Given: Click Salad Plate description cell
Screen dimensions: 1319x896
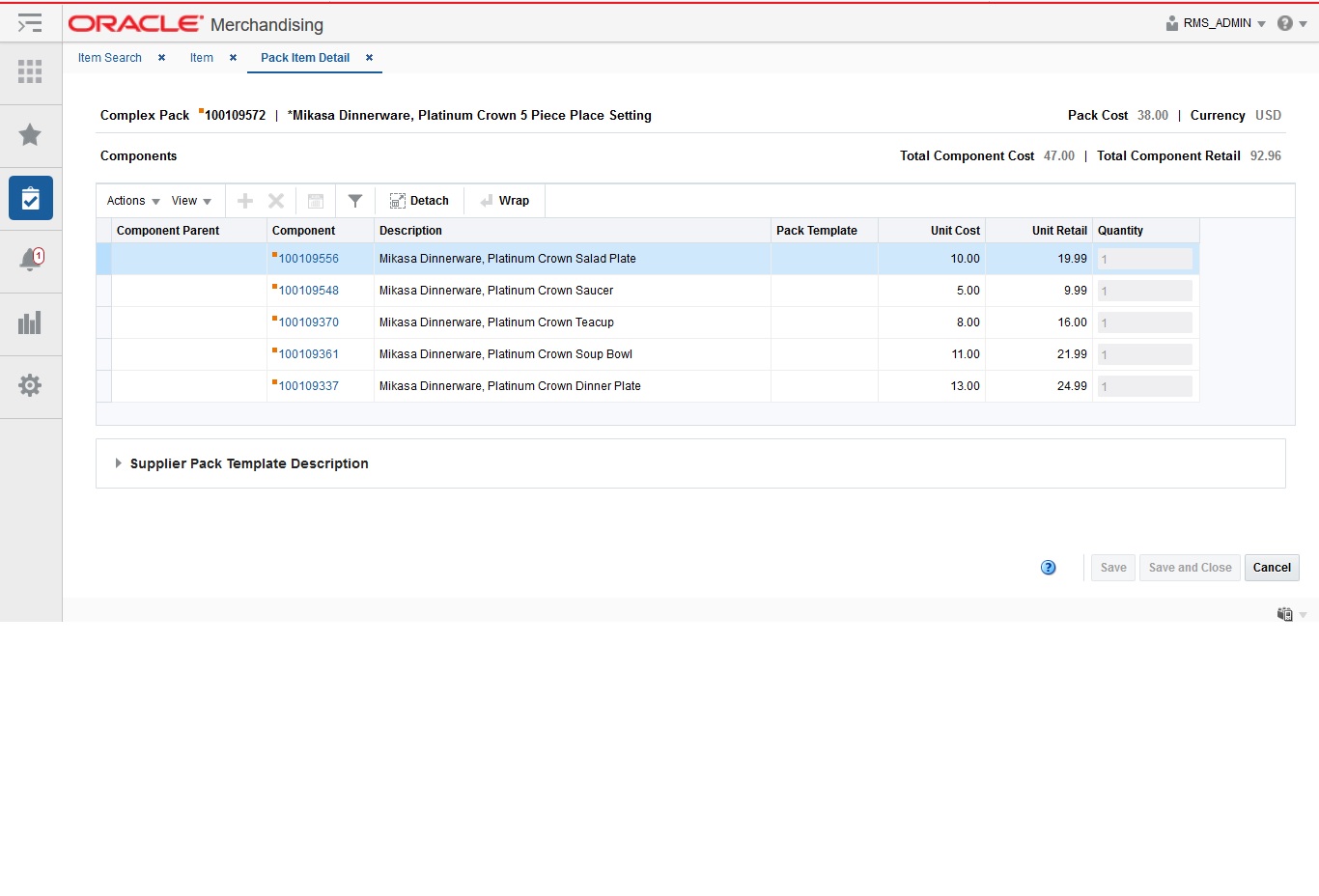Looking at the screenshot, I should (573, 259).
